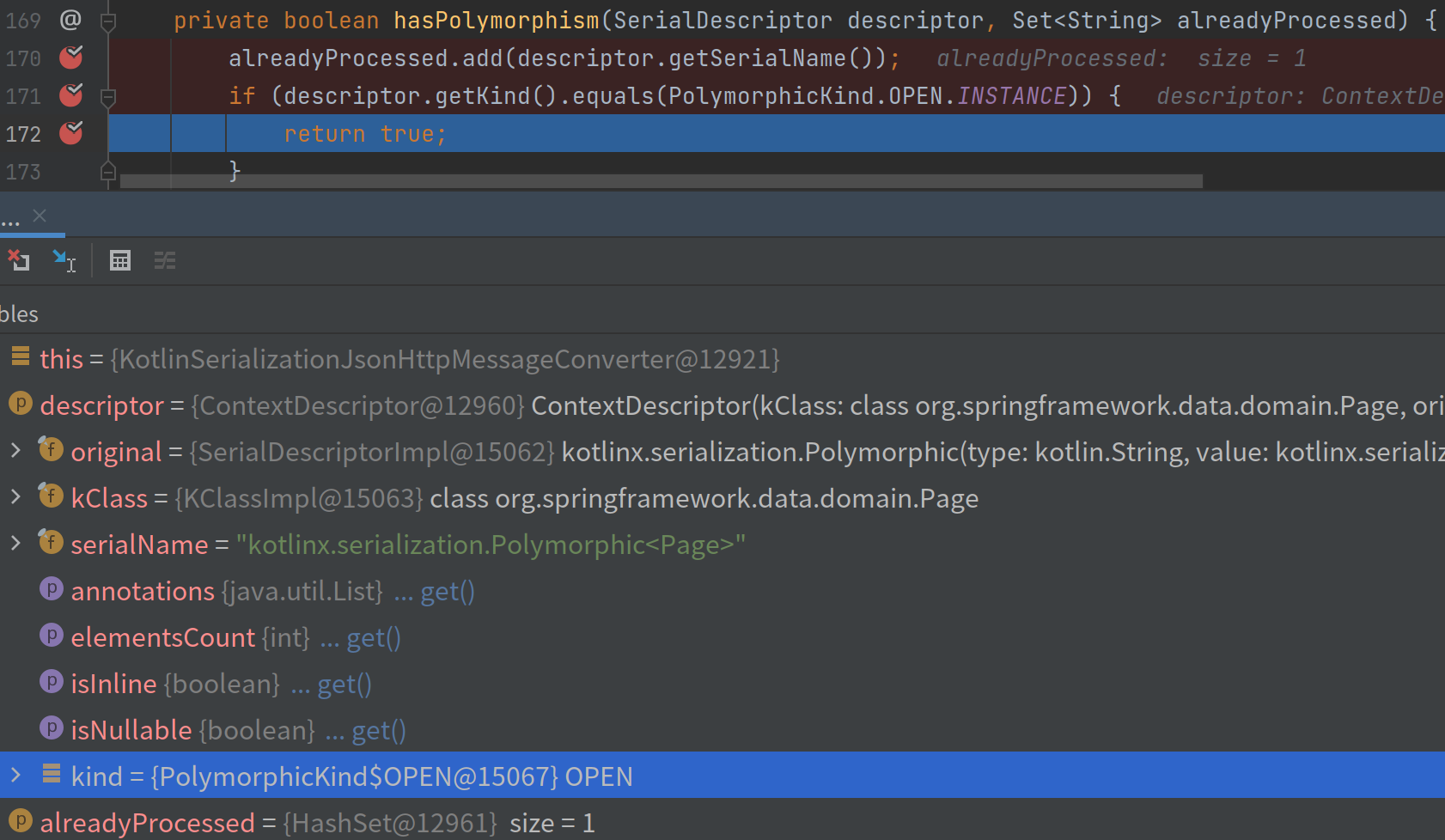Click serialName value "kotlinx.serialization.Polymorphic<Page>"

[x=491, y=545]
